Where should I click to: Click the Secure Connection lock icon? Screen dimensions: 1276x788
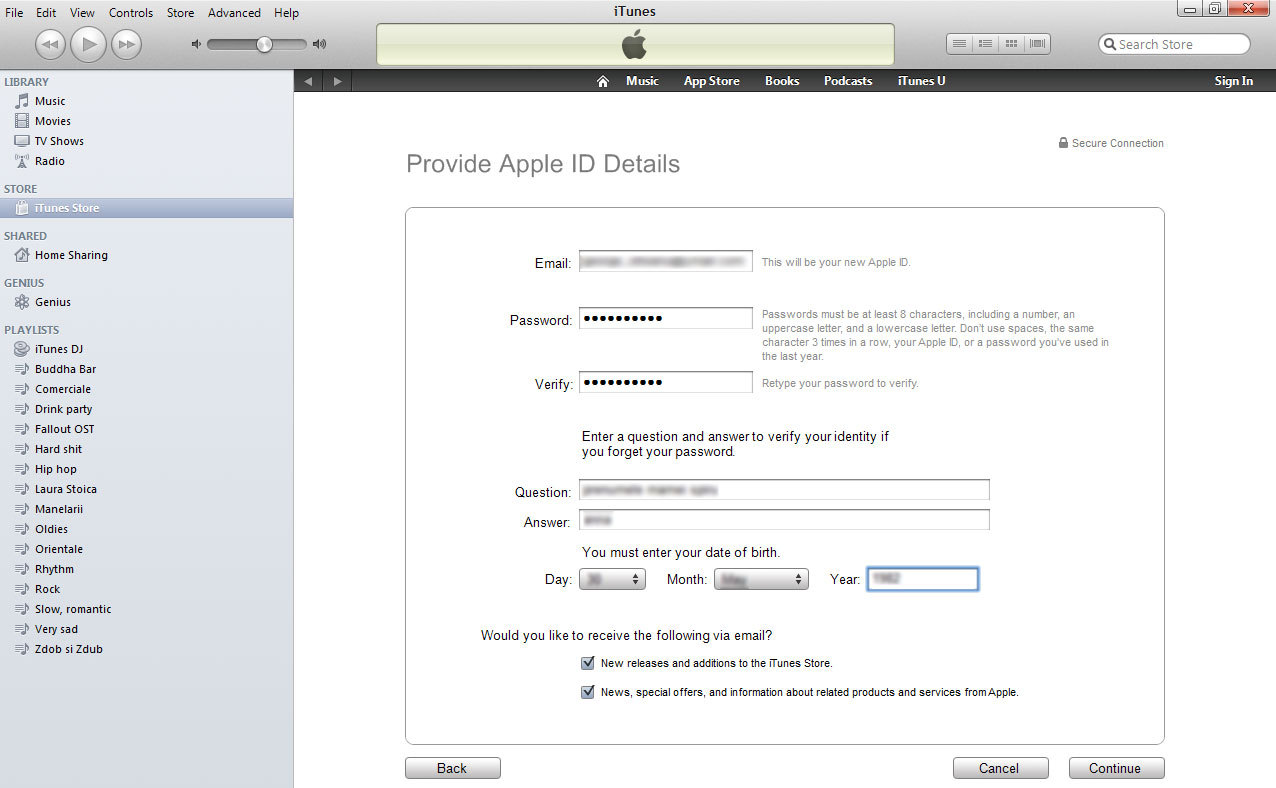(x=1063, y=143)
